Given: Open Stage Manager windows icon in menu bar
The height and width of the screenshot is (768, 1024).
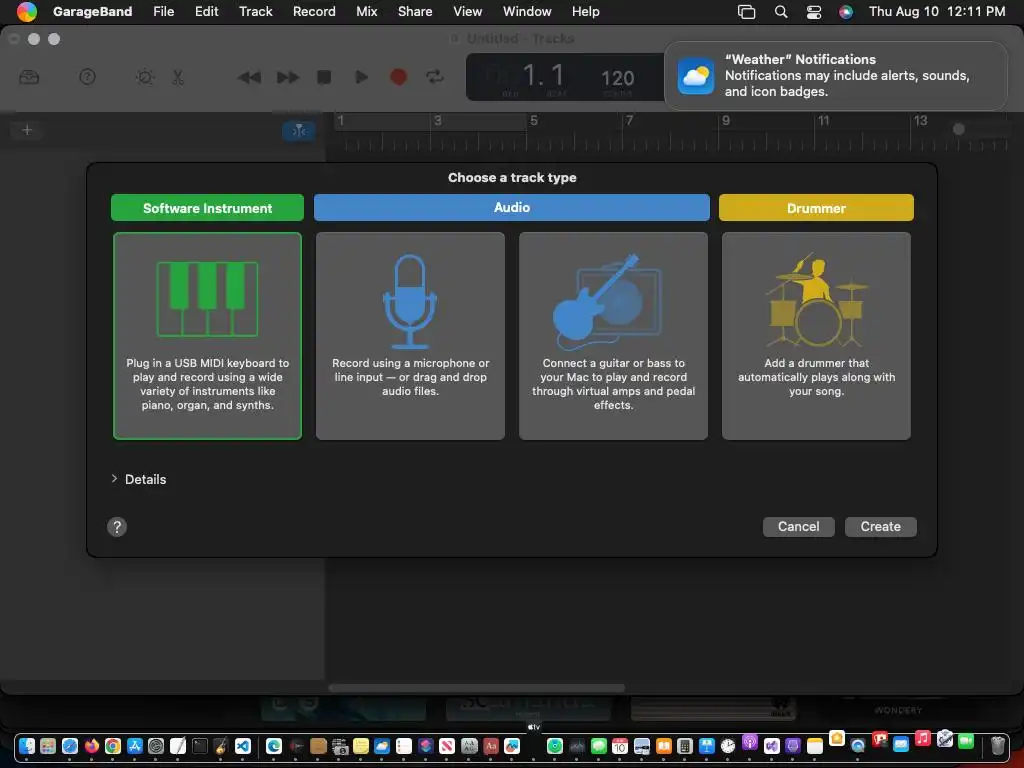Looking at the screenshot, I should (746, 12).
